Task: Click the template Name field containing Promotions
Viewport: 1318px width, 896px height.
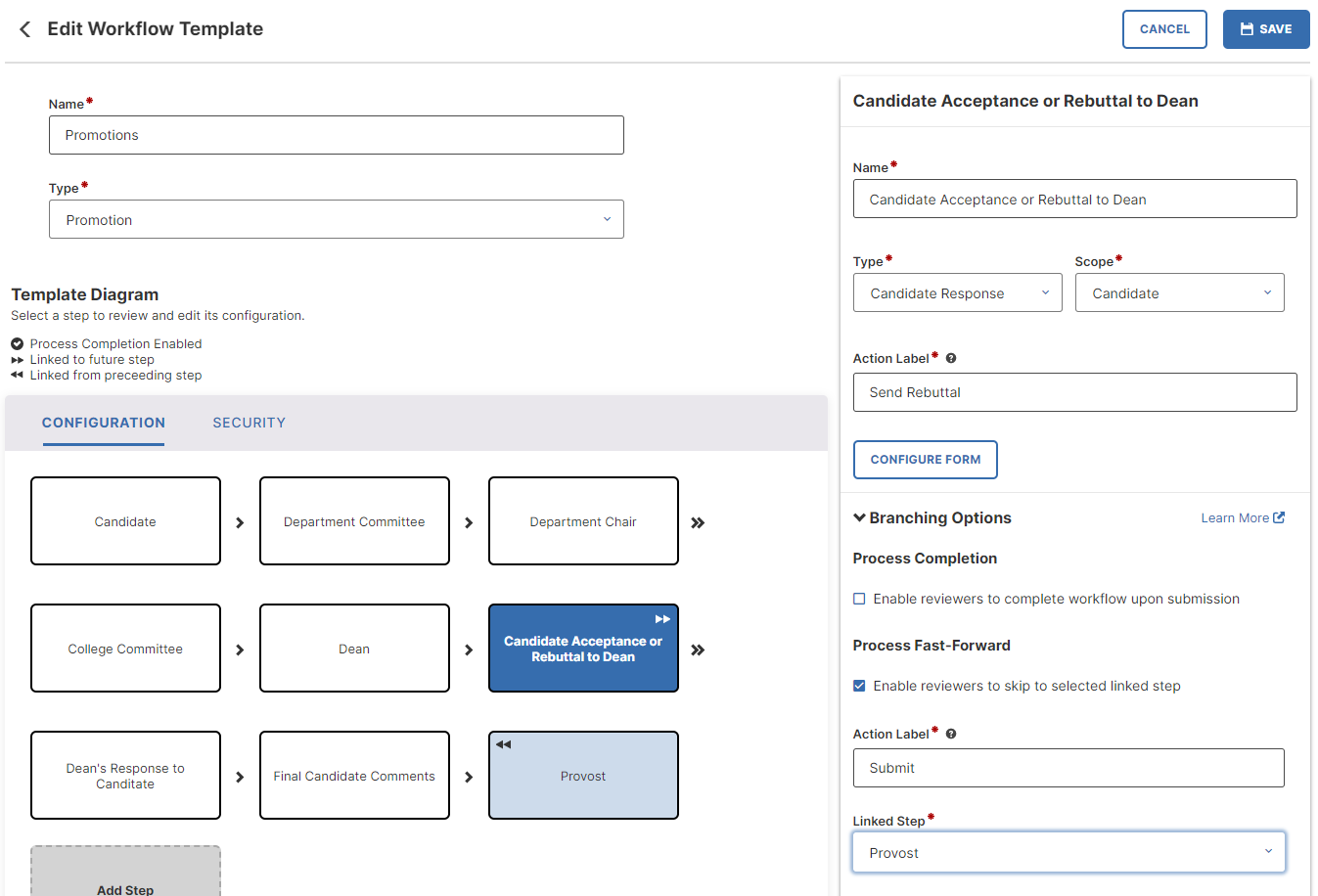Action: (337, 135)
